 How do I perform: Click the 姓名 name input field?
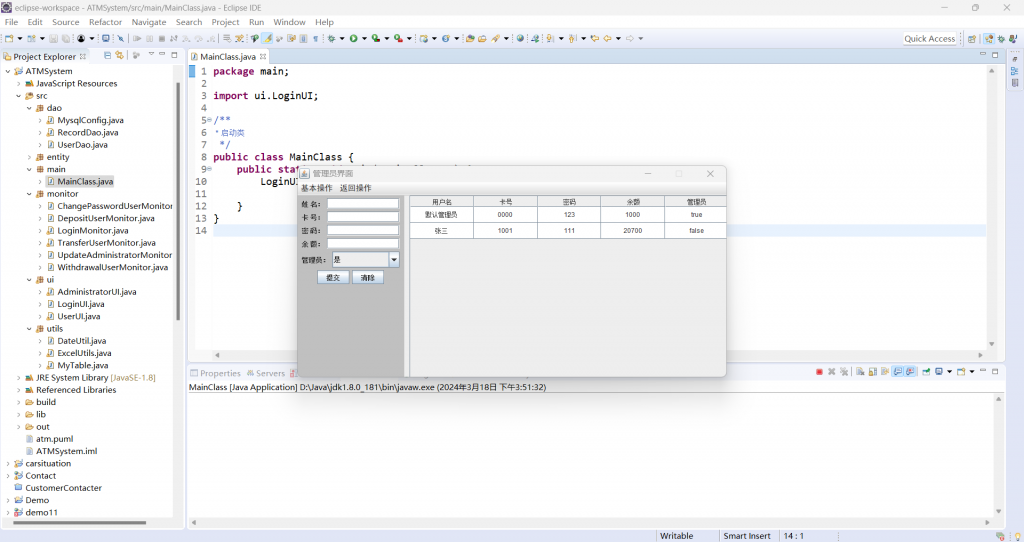(x=362, y=204)
